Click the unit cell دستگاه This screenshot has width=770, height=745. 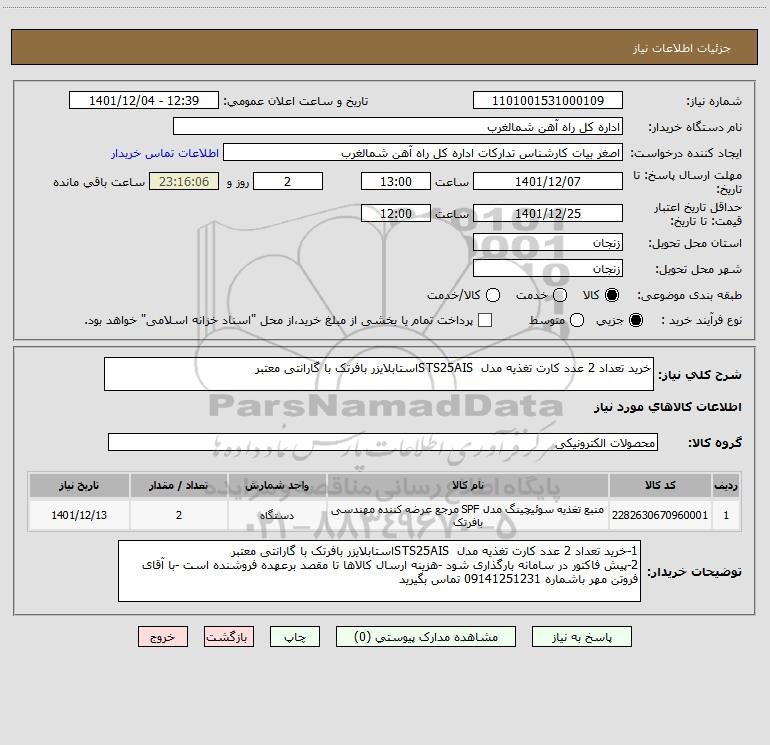click(277, 515)
